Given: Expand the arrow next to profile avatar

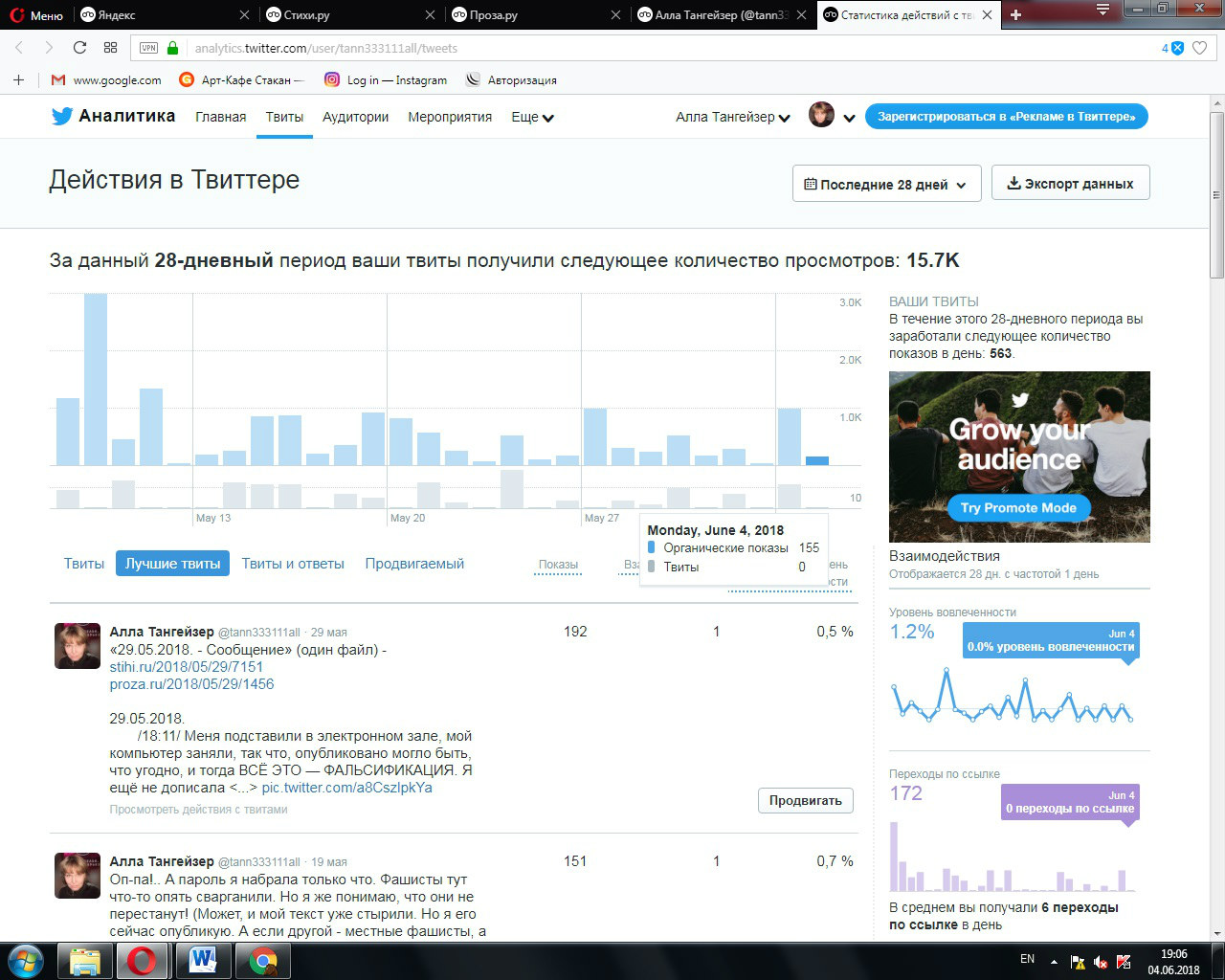Looking at the screenshot, I should tap(849, 118).
